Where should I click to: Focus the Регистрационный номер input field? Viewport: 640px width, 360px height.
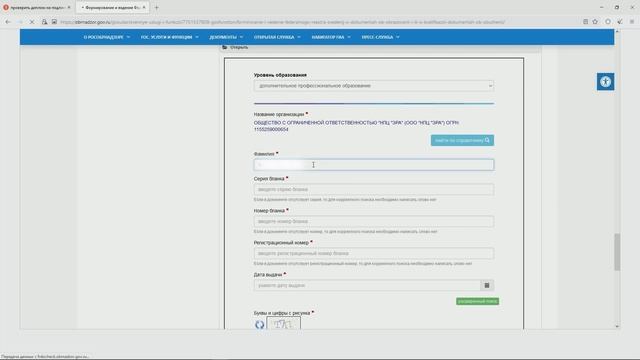(373, 253)
